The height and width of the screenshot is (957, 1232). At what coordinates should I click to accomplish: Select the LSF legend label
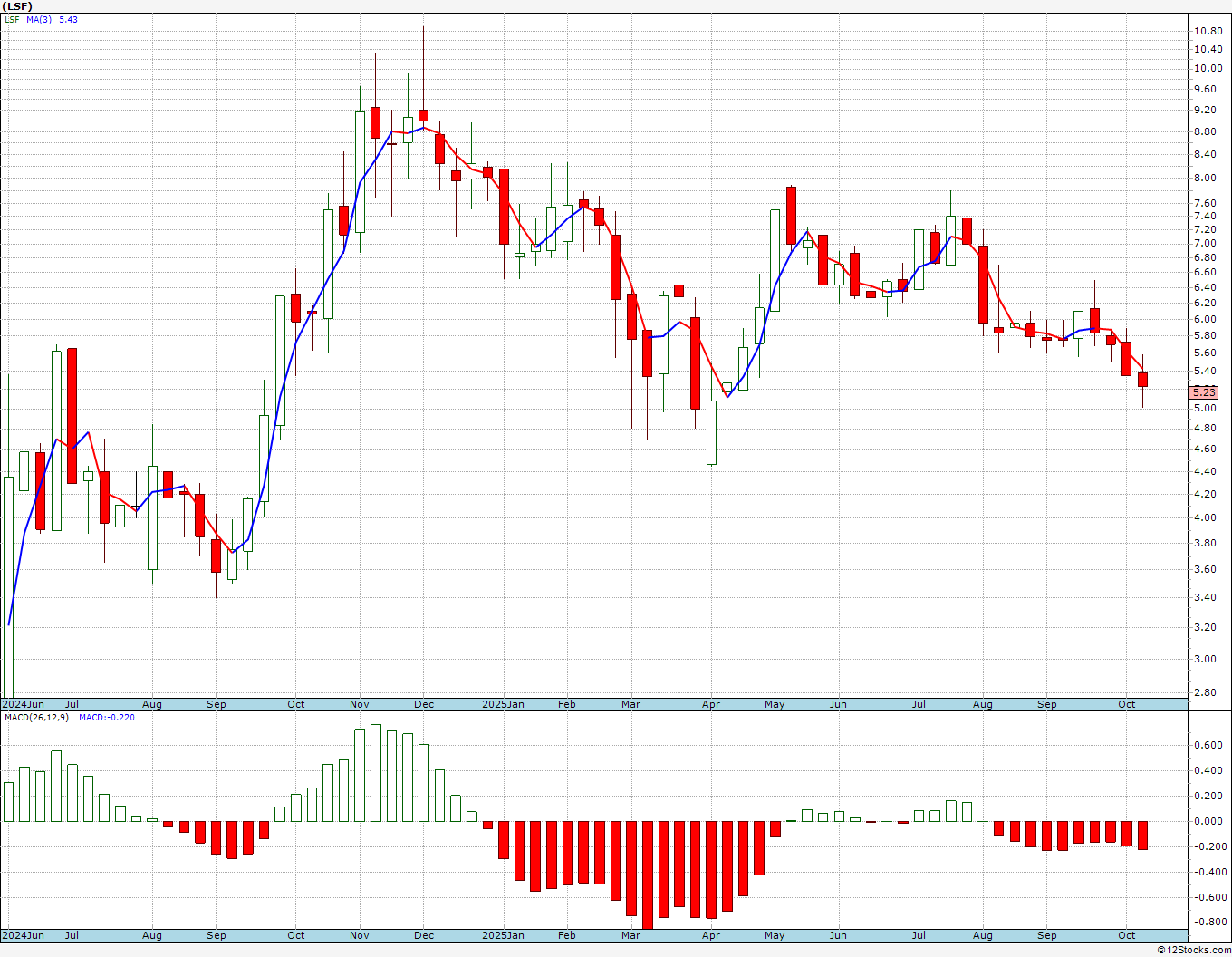(12, 19)
